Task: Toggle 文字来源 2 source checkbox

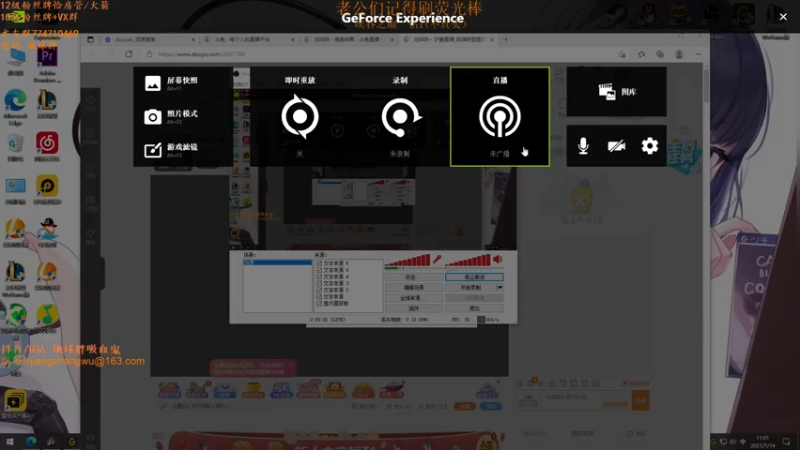Action: pyautogui.click(x=319, y=290)
